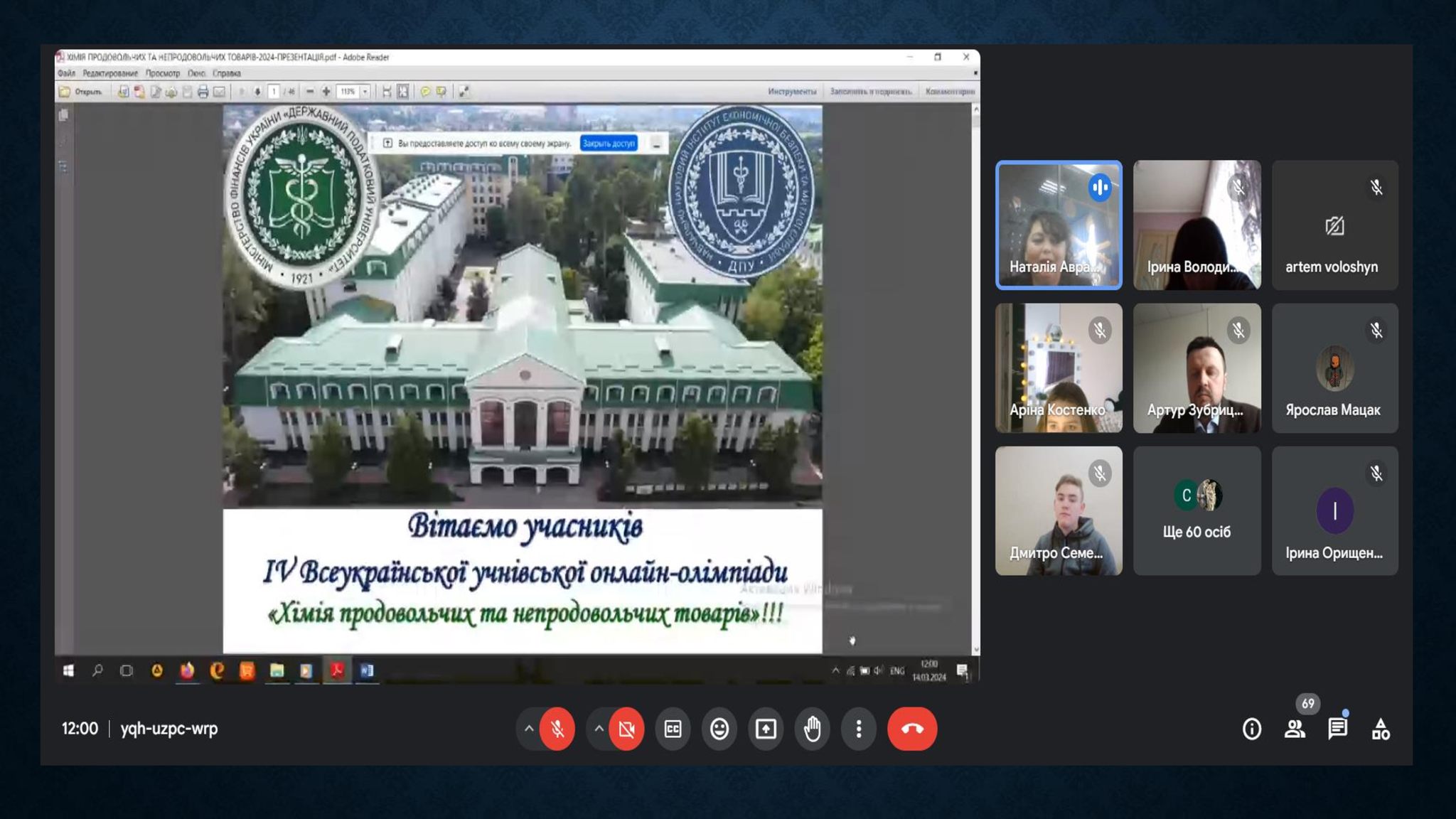This screenshot has height=819, width=1456.
Task: Click ENG language indicator in taskbar
Action: click(x=897, y=670)
